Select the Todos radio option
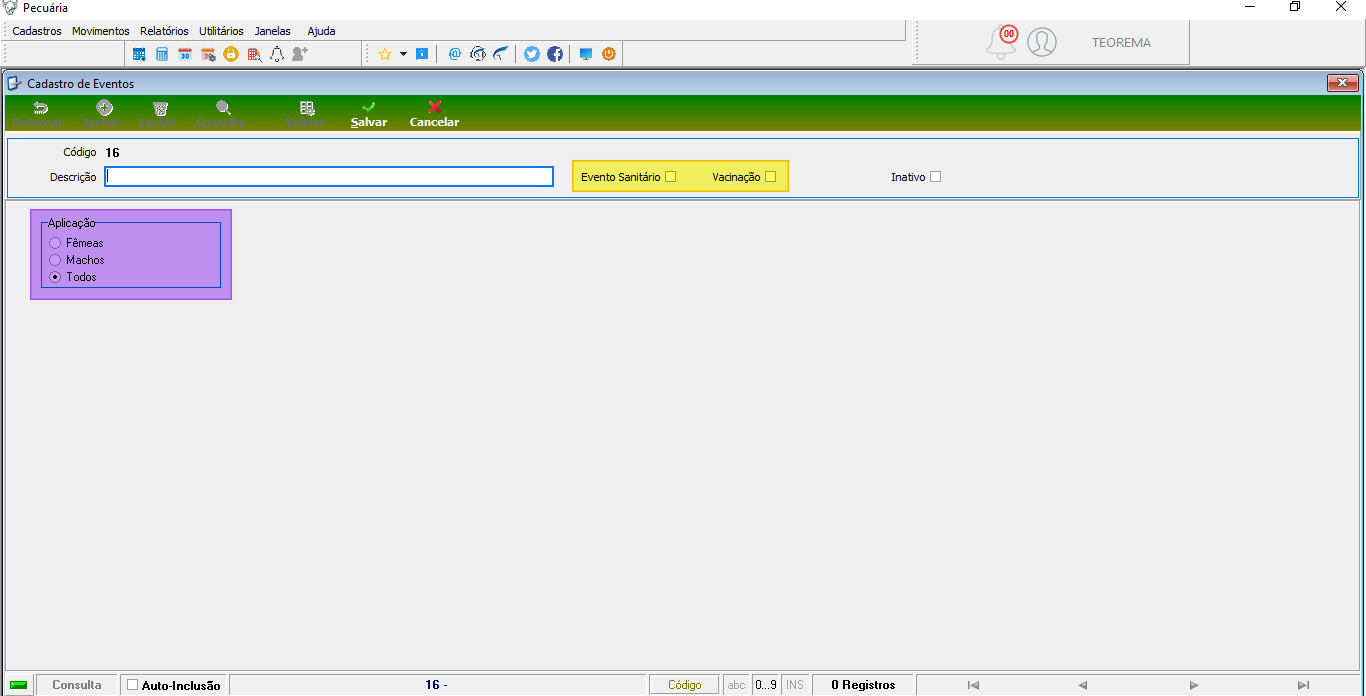This screenshot has width=1366, height=696. 55,277
